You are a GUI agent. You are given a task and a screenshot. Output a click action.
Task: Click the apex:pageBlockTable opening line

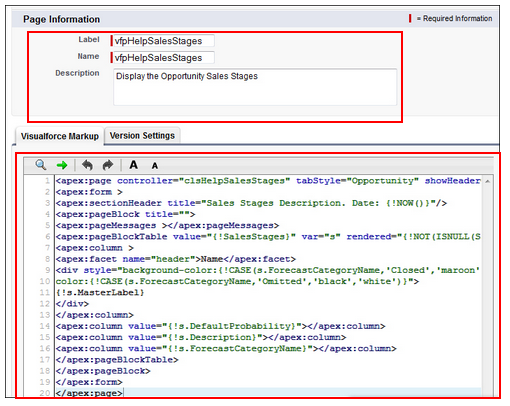point(268,237)
